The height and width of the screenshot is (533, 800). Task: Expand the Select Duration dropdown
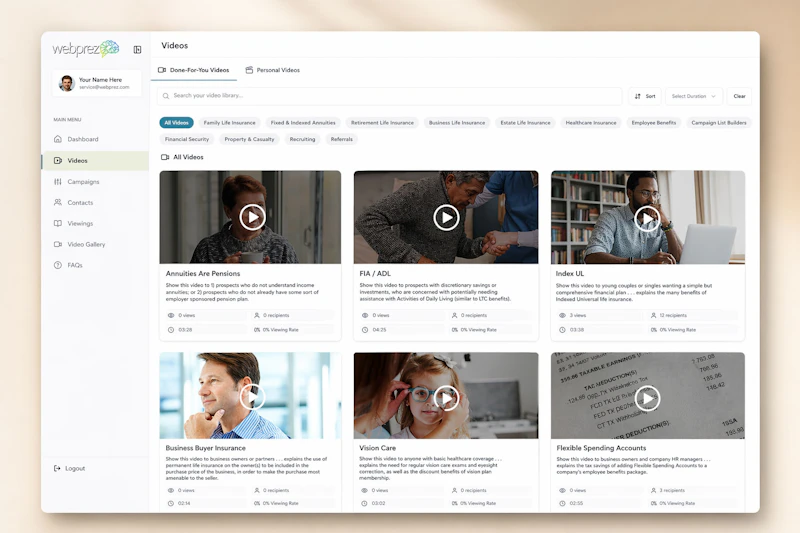(x=694, y=96)
